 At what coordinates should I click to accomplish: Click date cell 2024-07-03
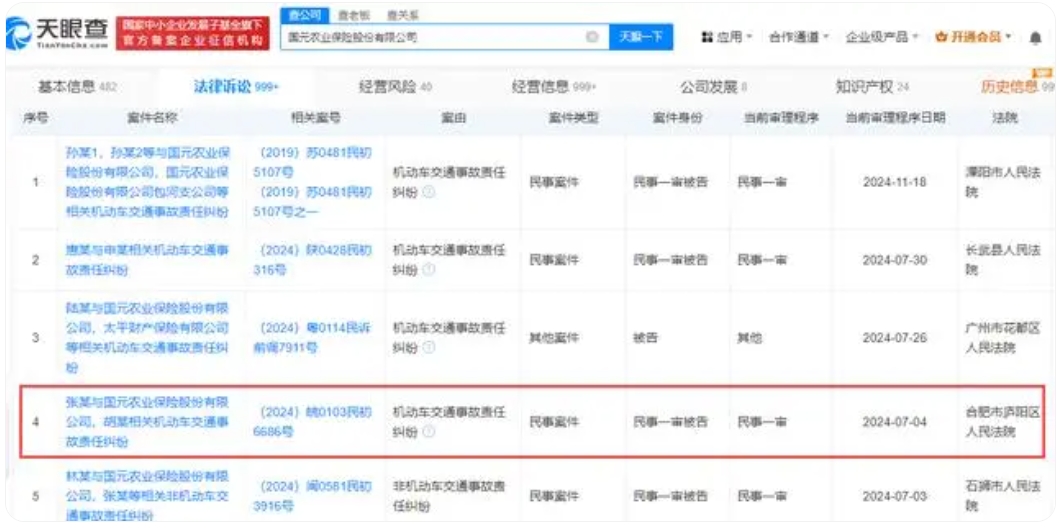coord(895,496)
